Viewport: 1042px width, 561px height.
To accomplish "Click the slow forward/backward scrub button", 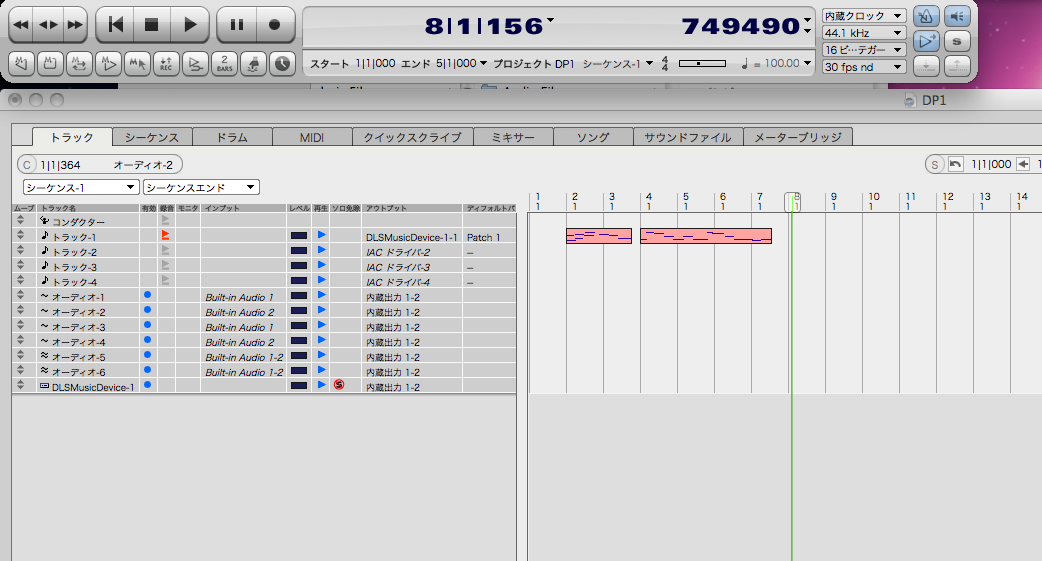I will 49,25.
